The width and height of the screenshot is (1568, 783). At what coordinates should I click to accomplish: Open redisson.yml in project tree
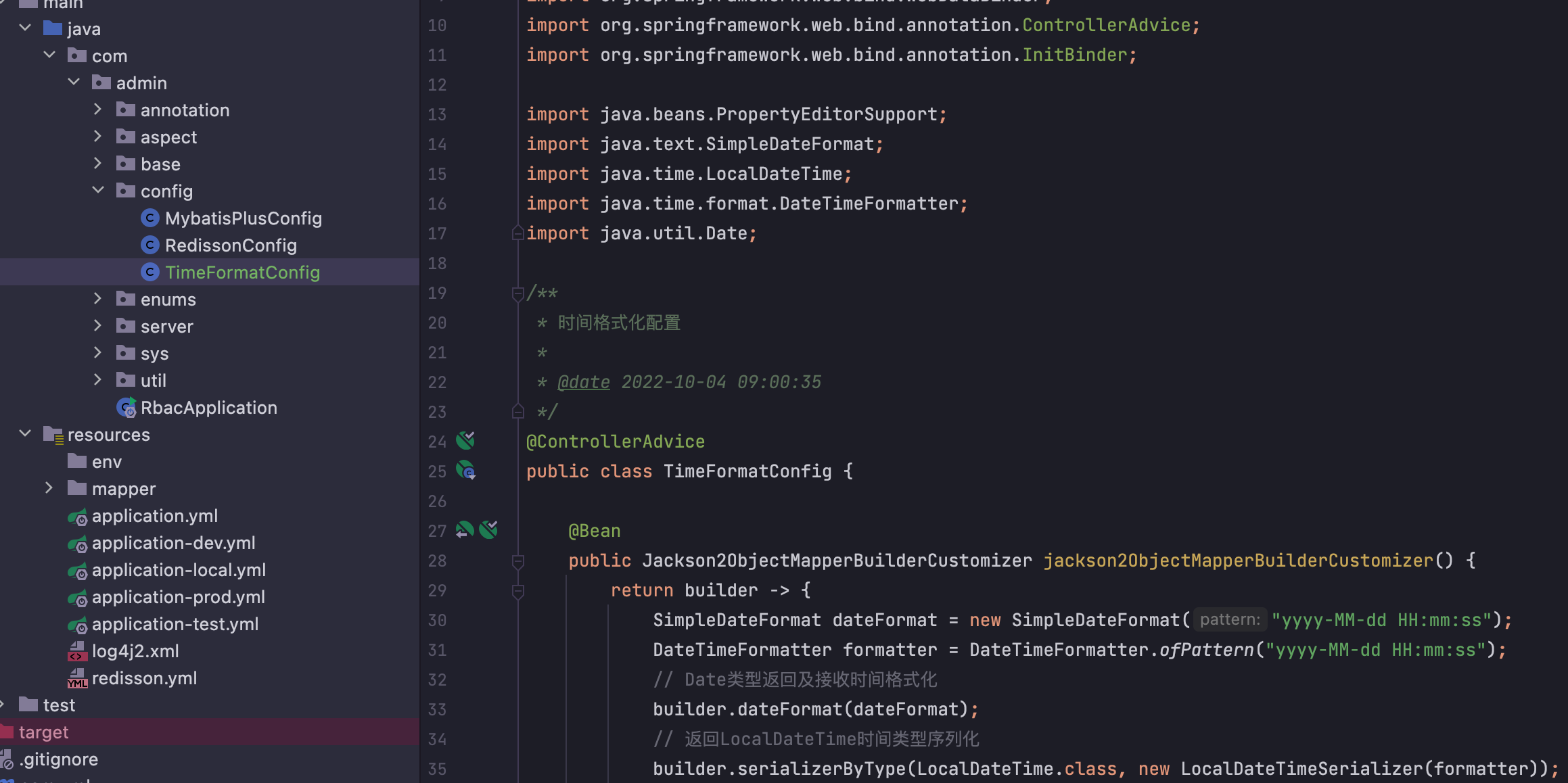coord(145,678)
